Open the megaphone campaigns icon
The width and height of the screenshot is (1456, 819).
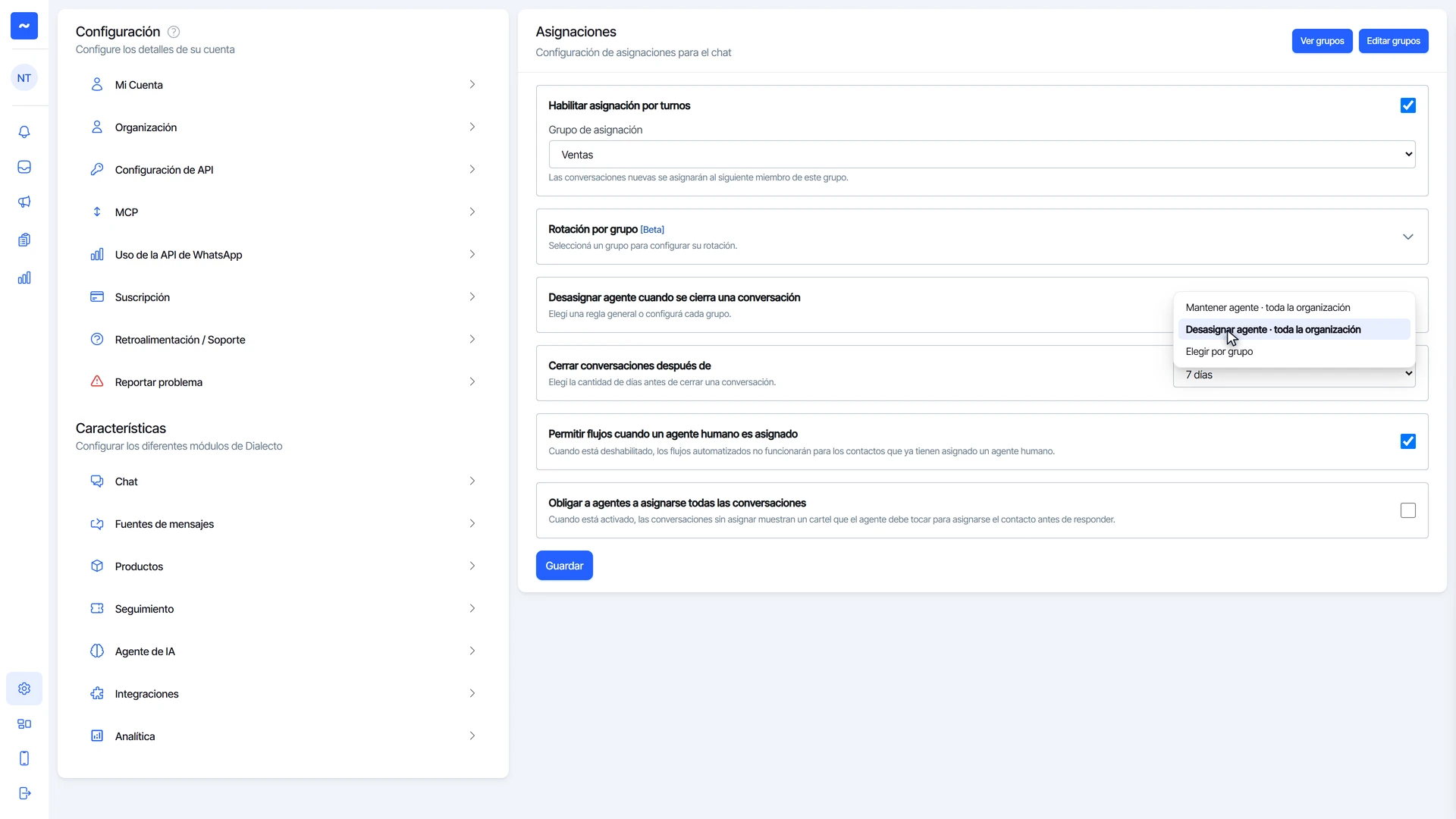[24, 202]
